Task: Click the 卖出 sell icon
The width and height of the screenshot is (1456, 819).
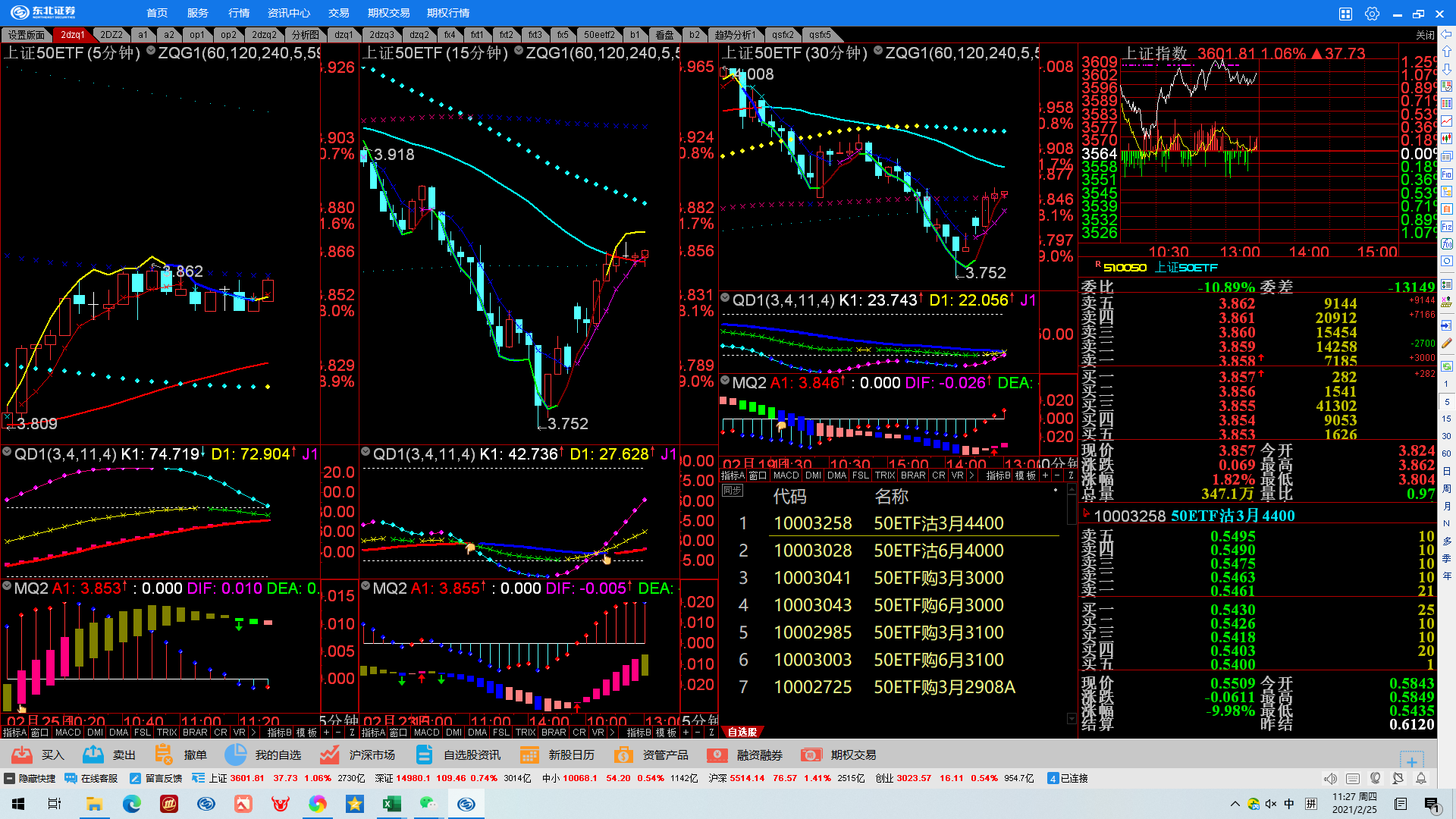Action: [93, 755]
